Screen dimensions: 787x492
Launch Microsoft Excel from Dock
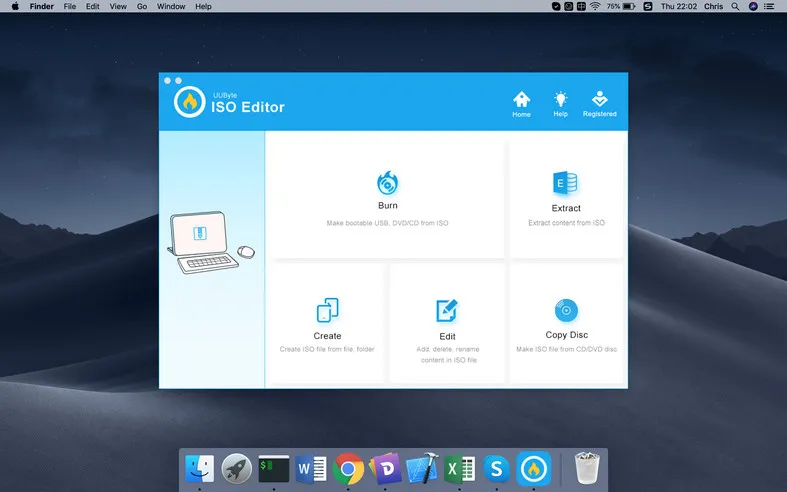[x=459, y=469]
